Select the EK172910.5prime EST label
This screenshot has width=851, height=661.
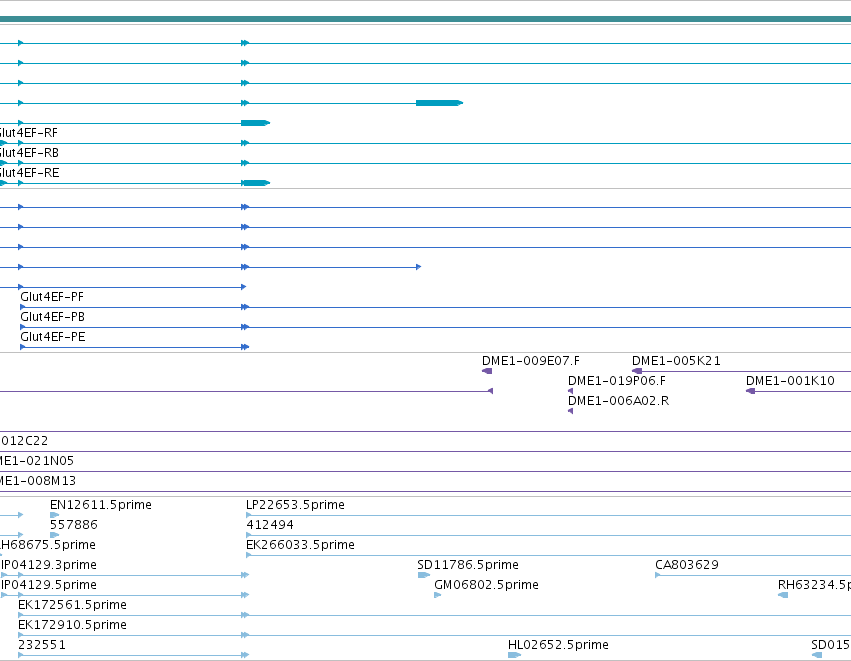72,625
